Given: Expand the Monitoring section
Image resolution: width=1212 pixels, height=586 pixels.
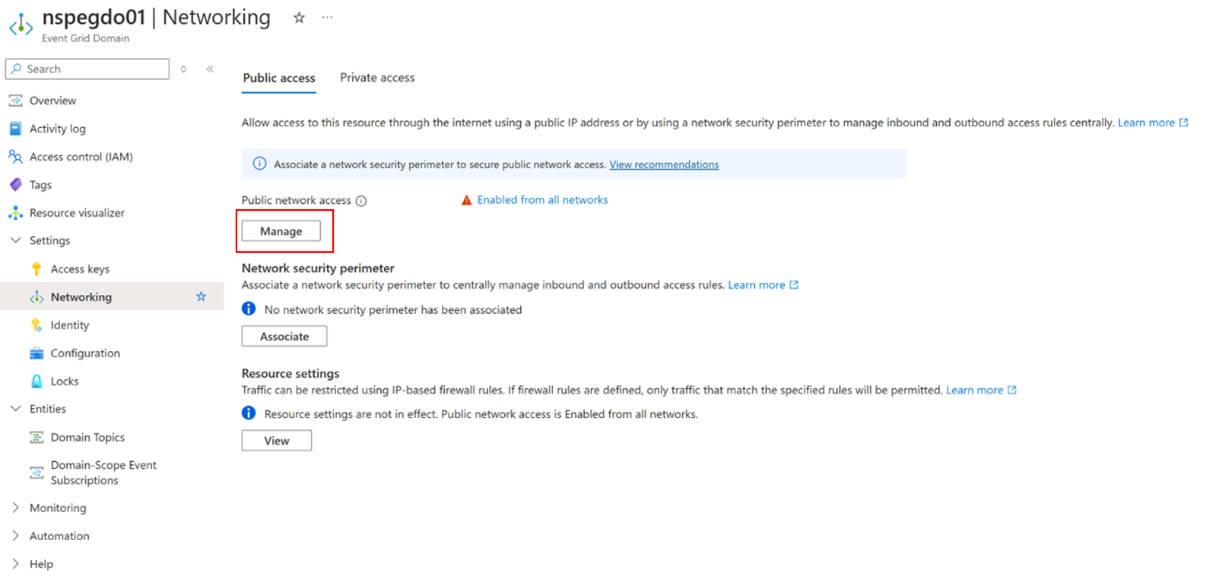Looking at the screenshot, I should 15,508.
